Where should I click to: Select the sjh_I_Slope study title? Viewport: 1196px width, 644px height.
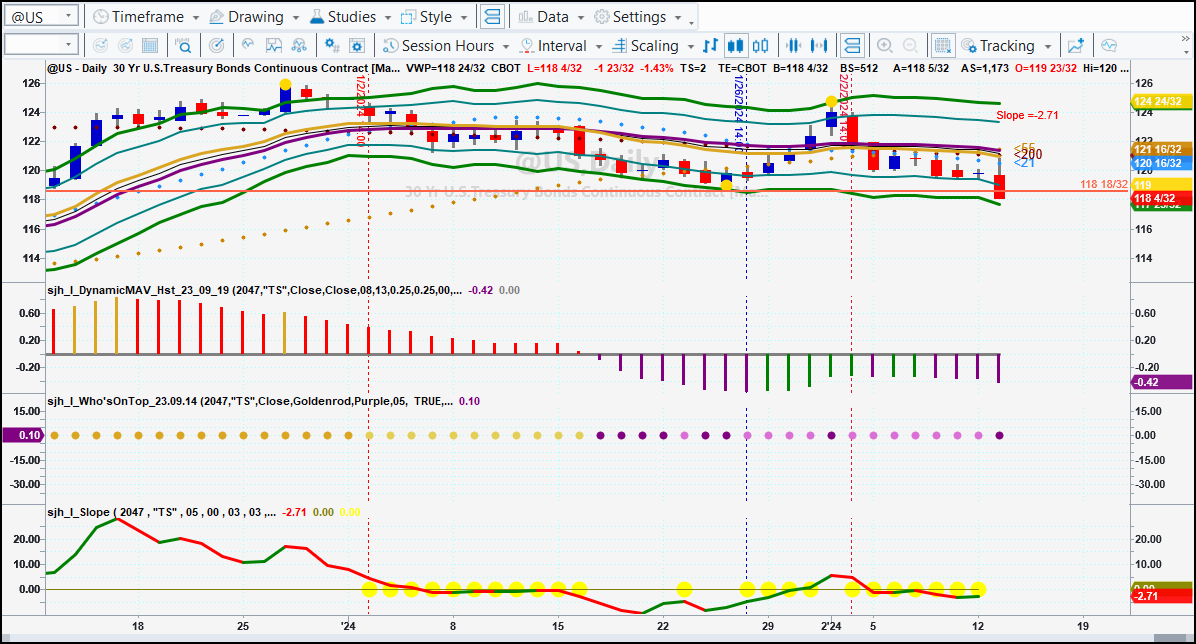click(162, 512)
